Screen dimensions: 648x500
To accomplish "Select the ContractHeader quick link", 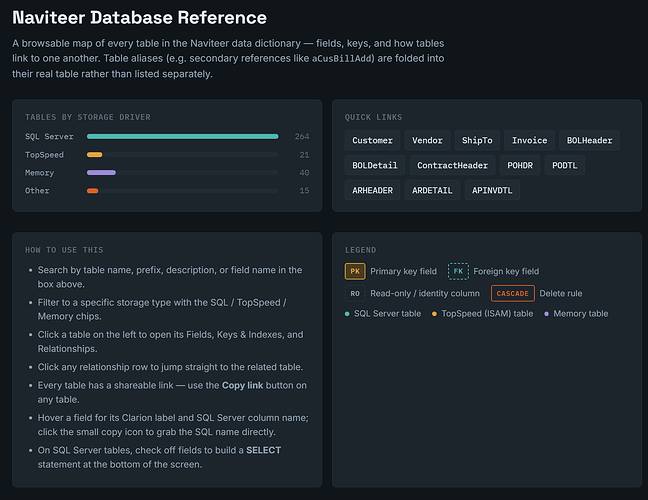I will (452, 165).
